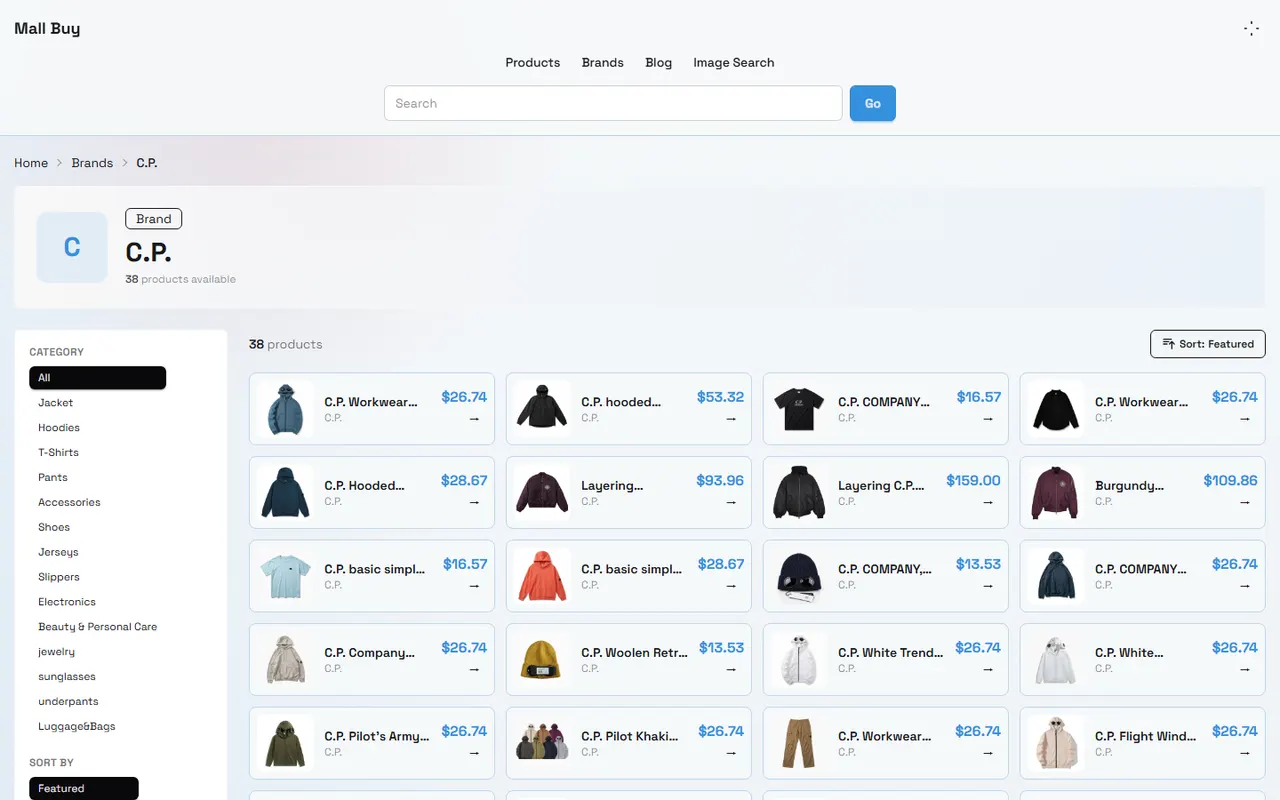Viewport: 1280px width, 800px height.
Task: Click the Brand badge label
Action: (x=154, y=219)
